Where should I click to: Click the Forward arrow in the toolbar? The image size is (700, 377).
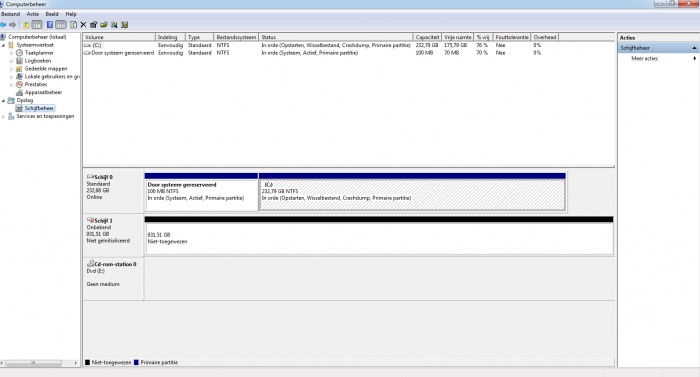(x=12, y=25)
